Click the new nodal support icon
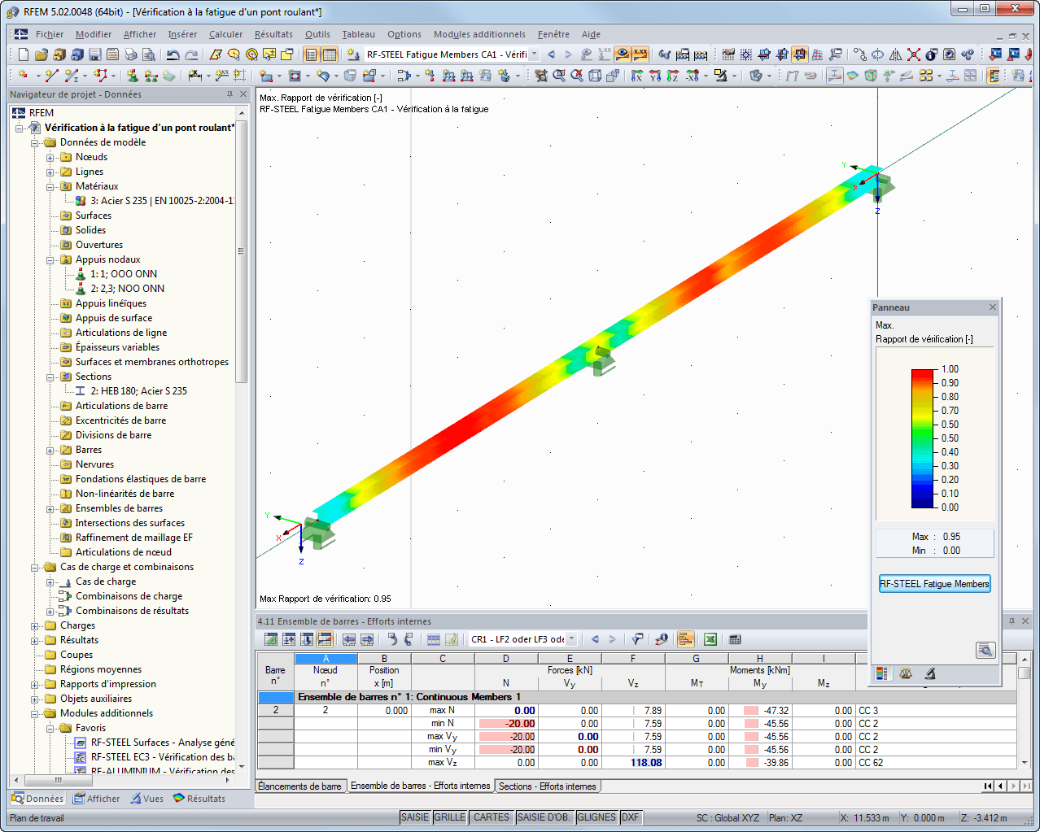The width and height of the screenshot is (1040, 832). click(x=133, y=76)
